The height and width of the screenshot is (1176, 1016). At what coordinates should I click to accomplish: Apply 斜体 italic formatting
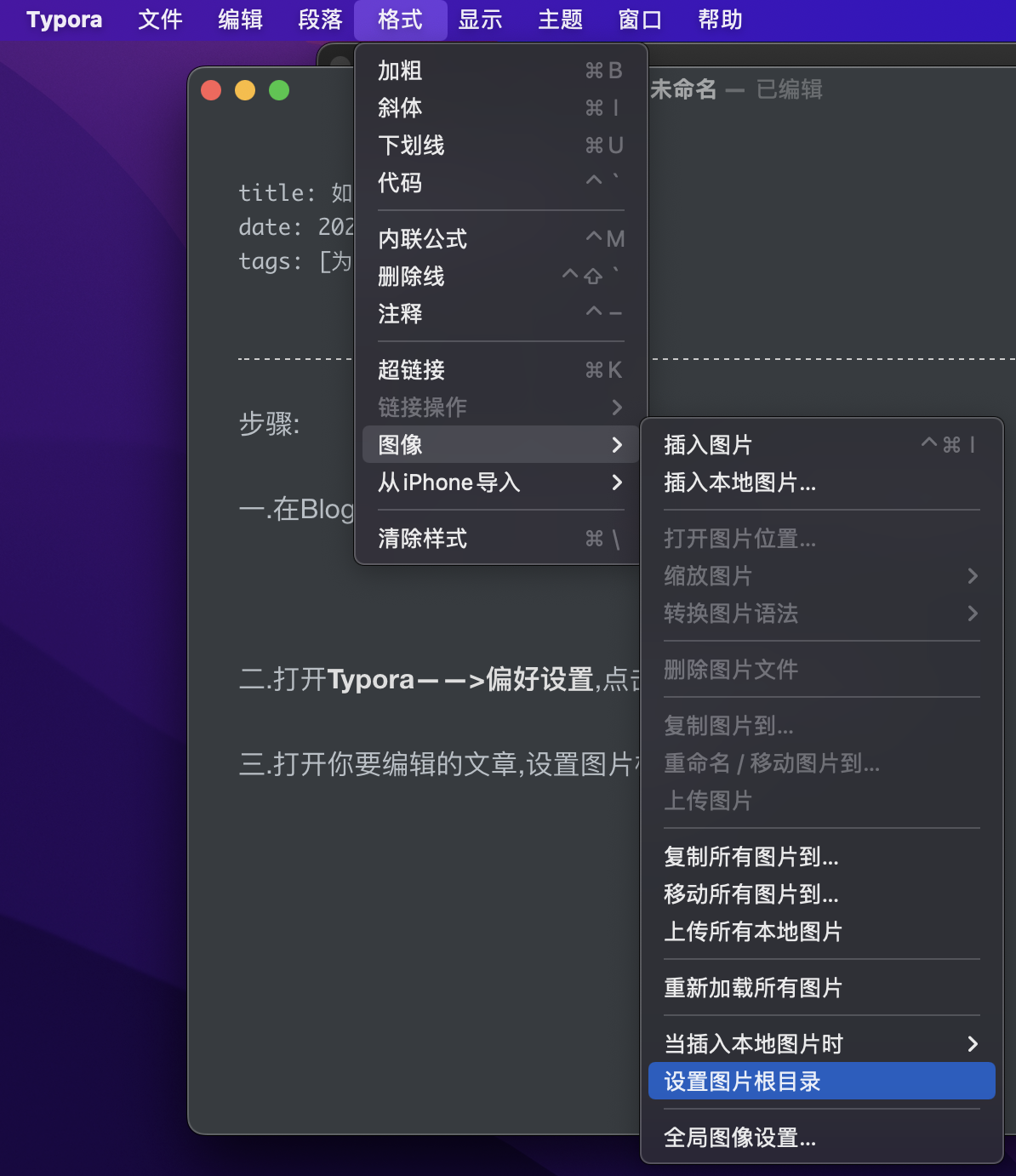499,108
